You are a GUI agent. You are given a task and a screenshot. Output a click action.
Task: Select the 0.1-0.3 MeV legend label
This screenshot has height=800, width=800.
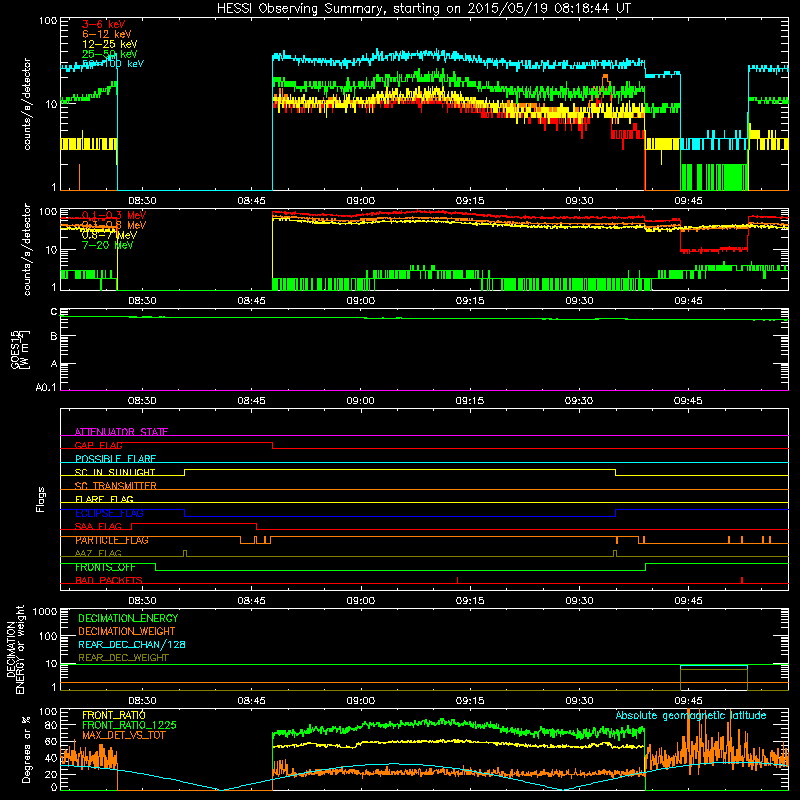(x=114, y=215)
